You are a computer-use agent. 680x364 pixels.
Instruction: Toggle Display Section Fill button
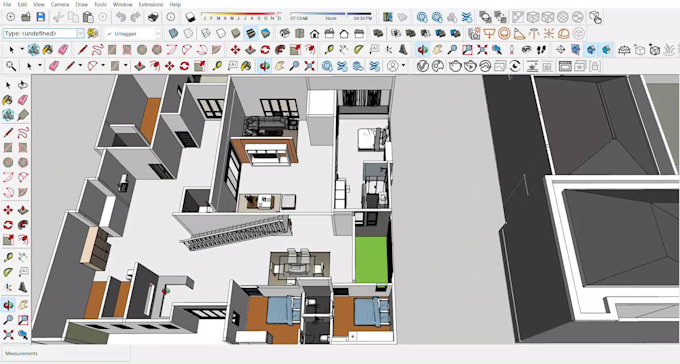[x=606, y=50]
